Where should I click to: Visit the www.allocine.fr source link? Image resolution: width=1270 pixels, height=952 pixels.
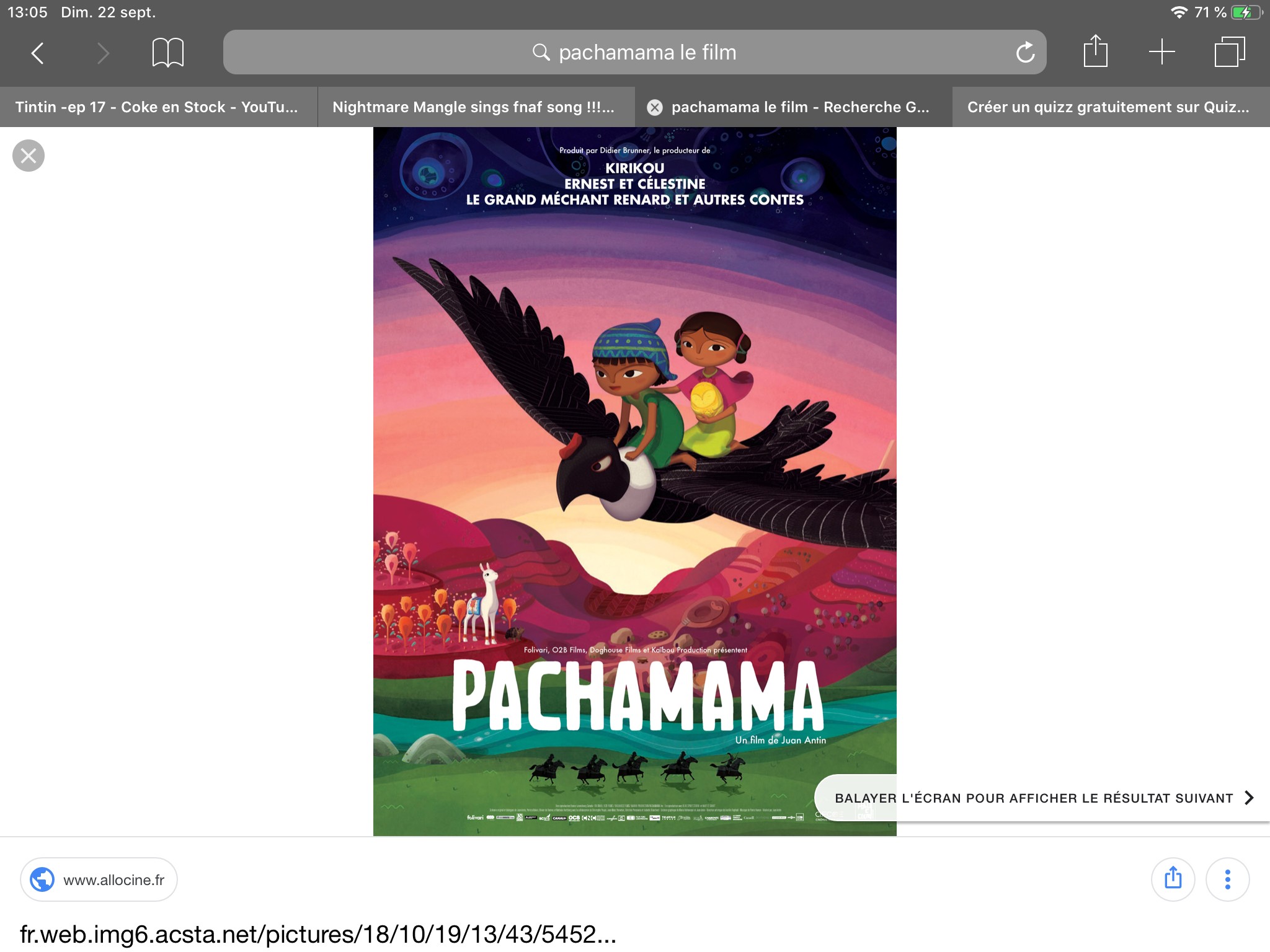(99, 879)
